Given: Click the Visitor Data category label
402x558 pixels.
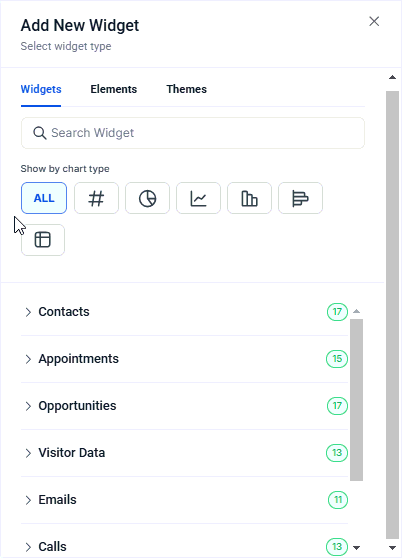Looking at the screenshot, I should [x=72, y=453].
